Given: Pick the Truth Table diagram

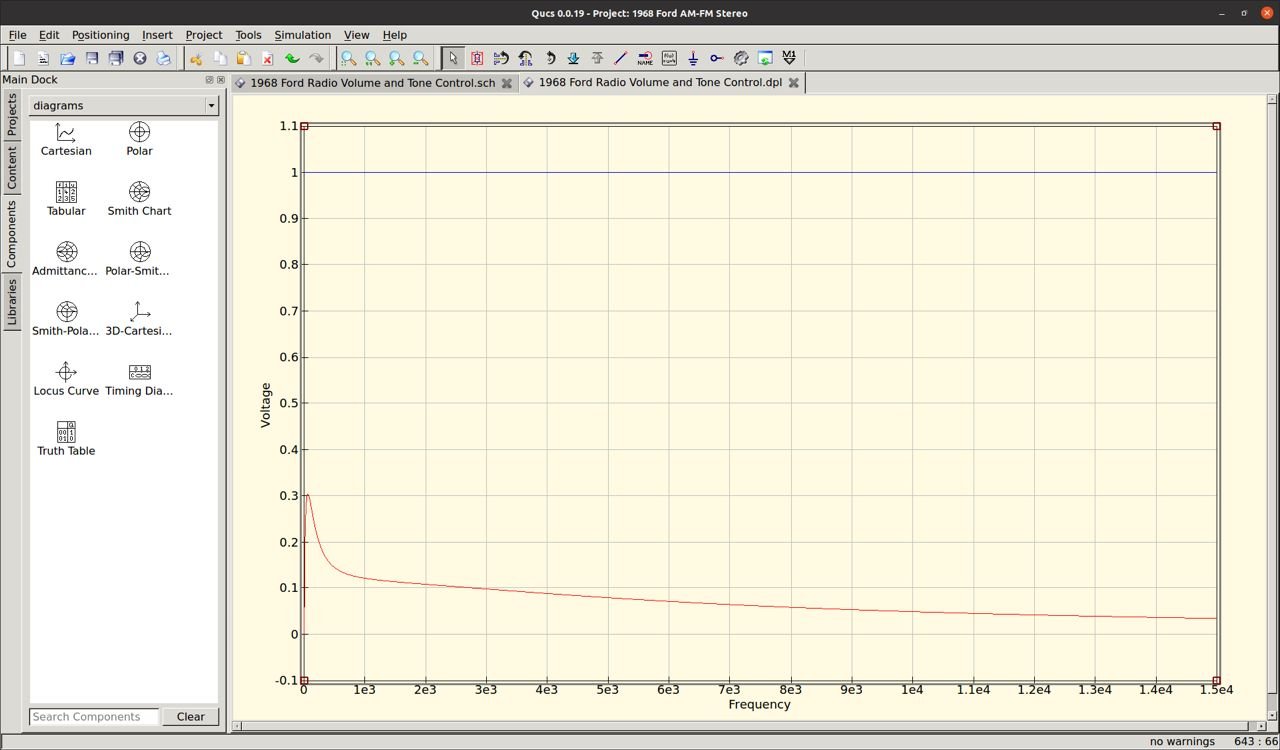Looking at the screenshot, I should click(x=66, y=439).
